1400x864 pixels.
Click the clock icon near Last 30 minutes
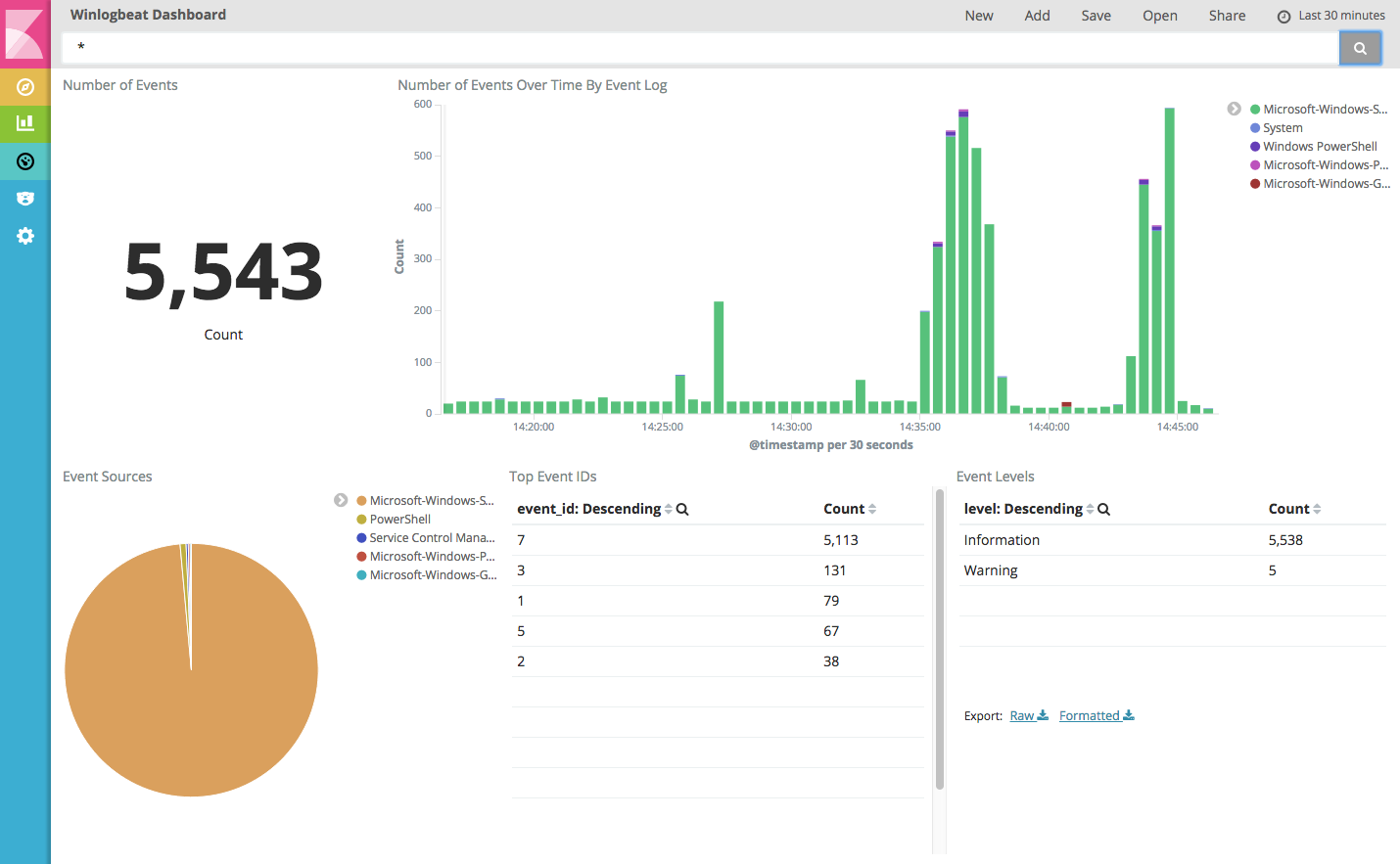pos(1282,15)
